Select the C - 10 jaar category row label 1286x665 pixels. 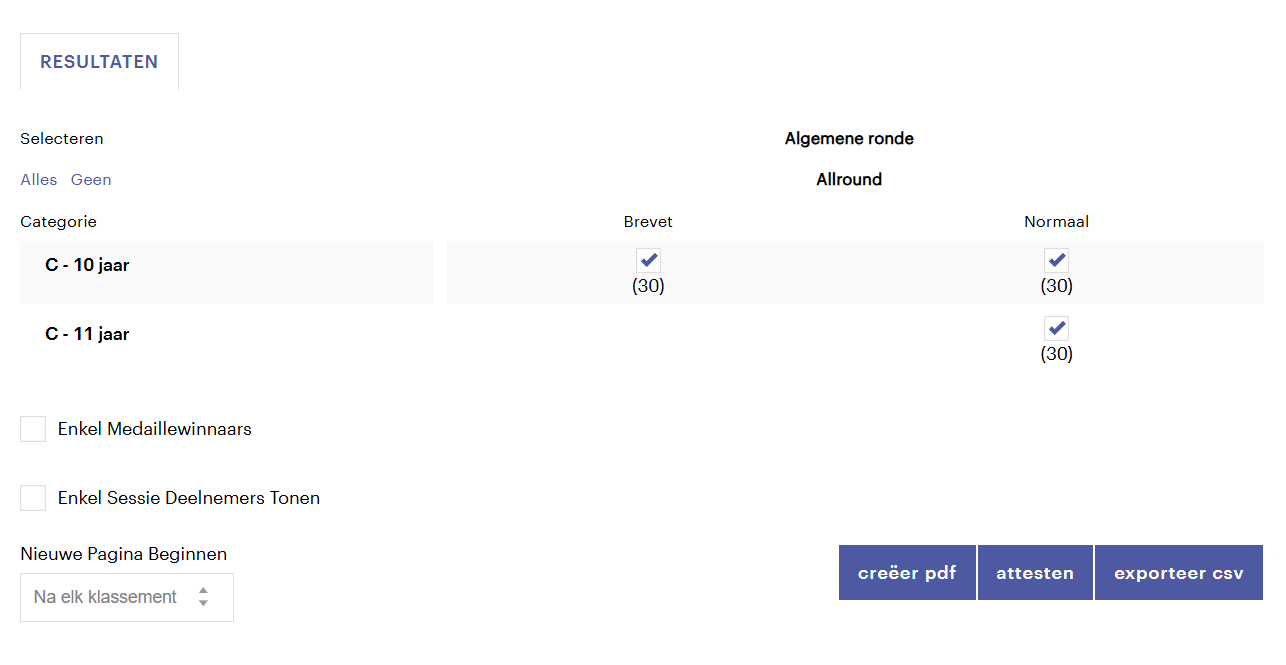tap(87, 266)
